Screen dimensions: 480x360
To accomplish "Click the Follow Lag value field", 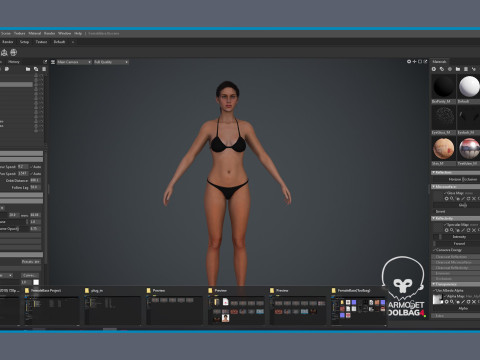I will (x=35, y=187).
